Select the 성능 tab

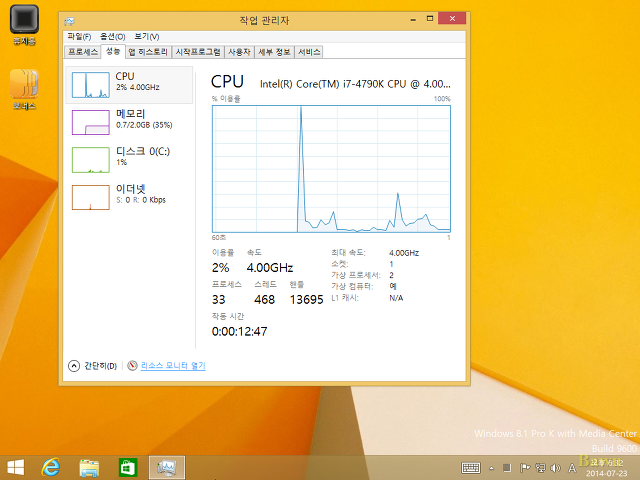pos(113,51)
